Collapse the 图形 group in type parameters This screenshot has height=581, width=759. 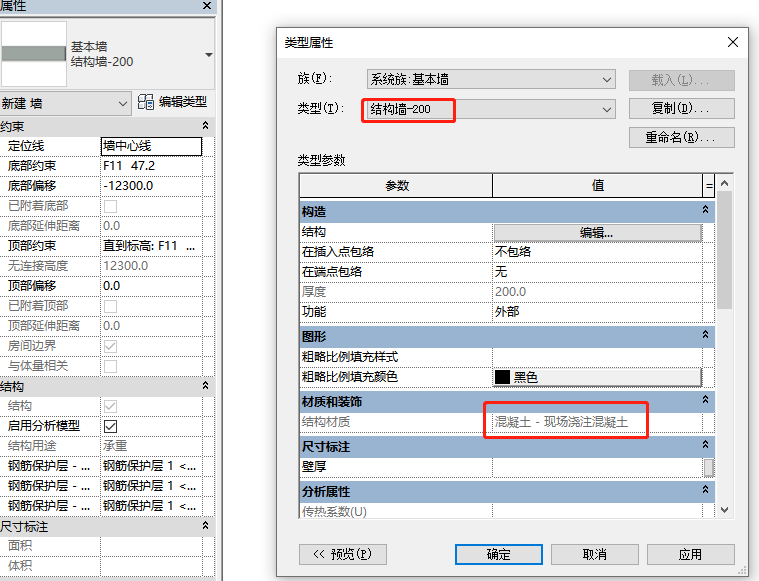tap(705, 335)
